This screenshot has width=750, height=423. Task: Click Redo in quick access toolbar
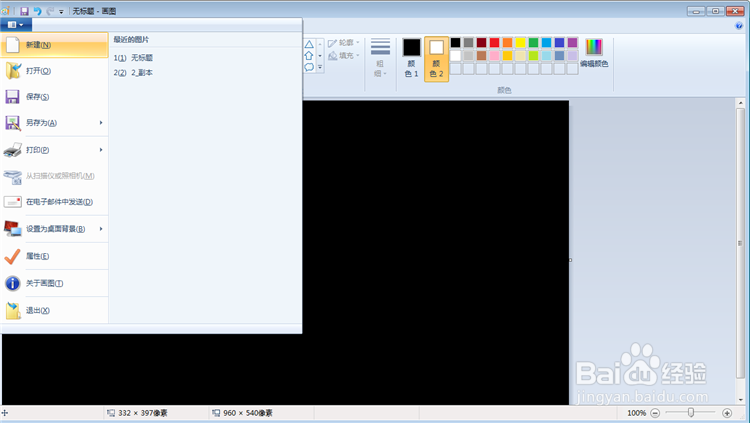click(50, 11)
